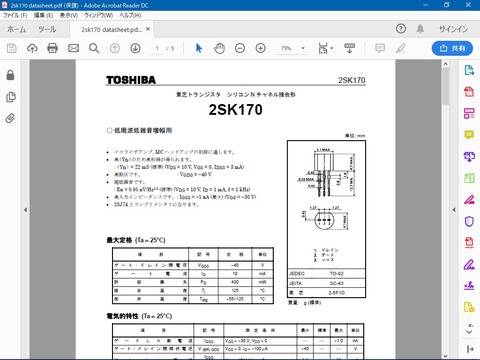This screenshot has height=360, width=480.
Task: Click the vertical scrollbar thumb
Action: pyautogui.click(x=446, y=87)
